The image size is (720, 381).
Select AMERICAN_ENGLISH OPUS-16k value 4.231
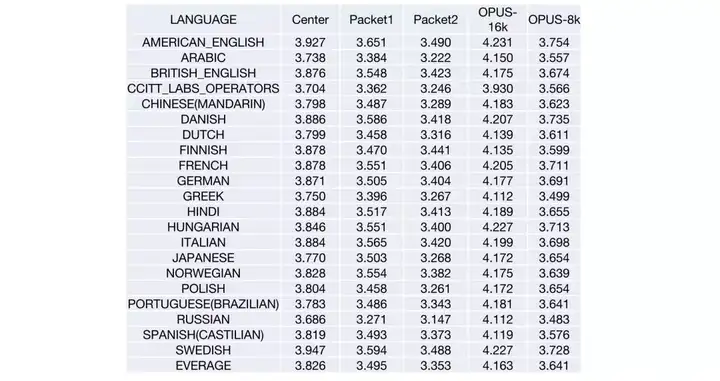pos(497,43)
